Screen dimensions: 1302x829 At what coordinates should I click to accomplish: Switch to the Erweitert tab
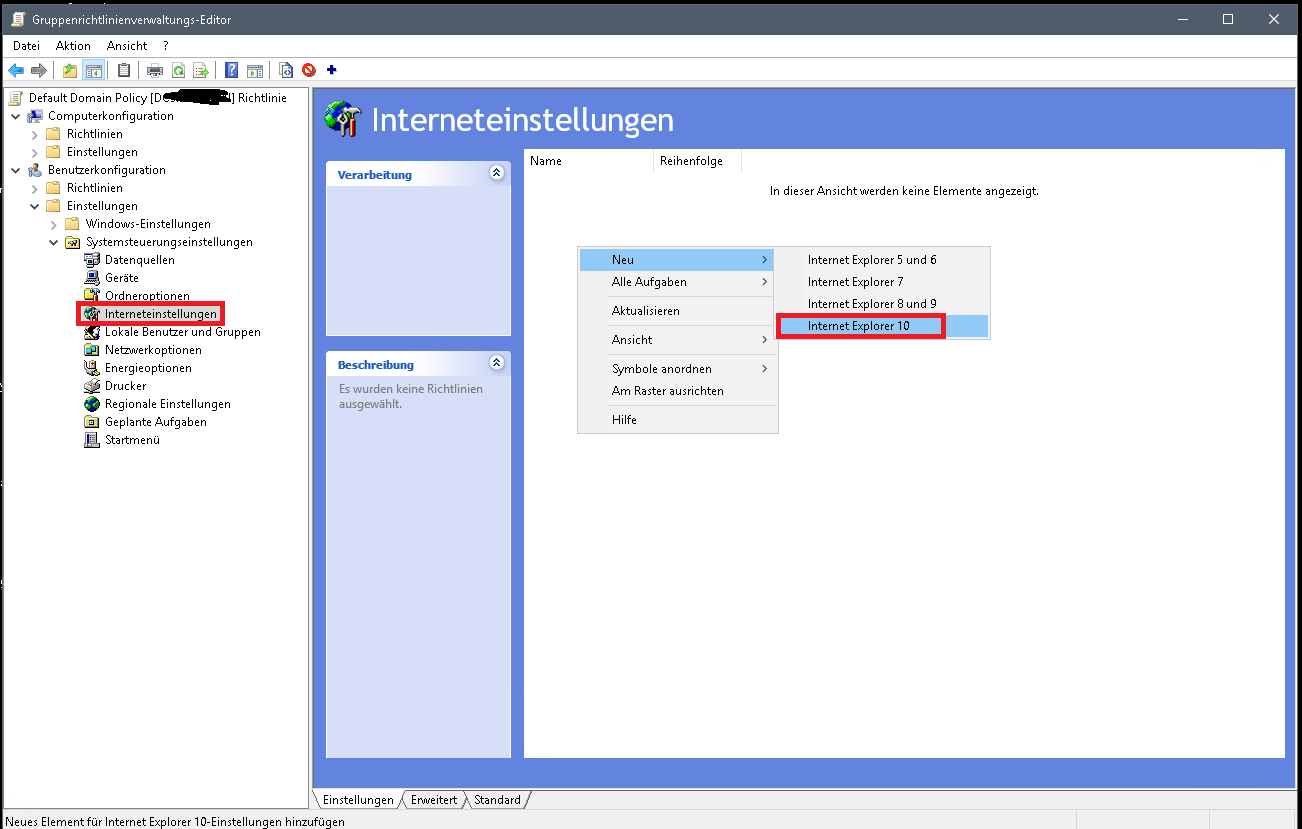(434, 800)
